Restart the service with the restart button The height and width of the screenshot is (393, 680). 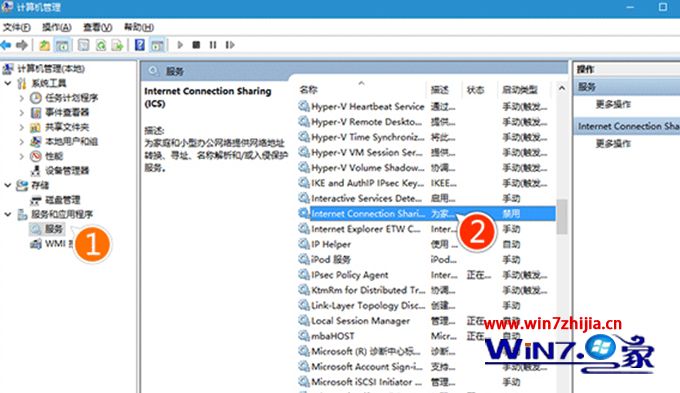tap(230, 45)
